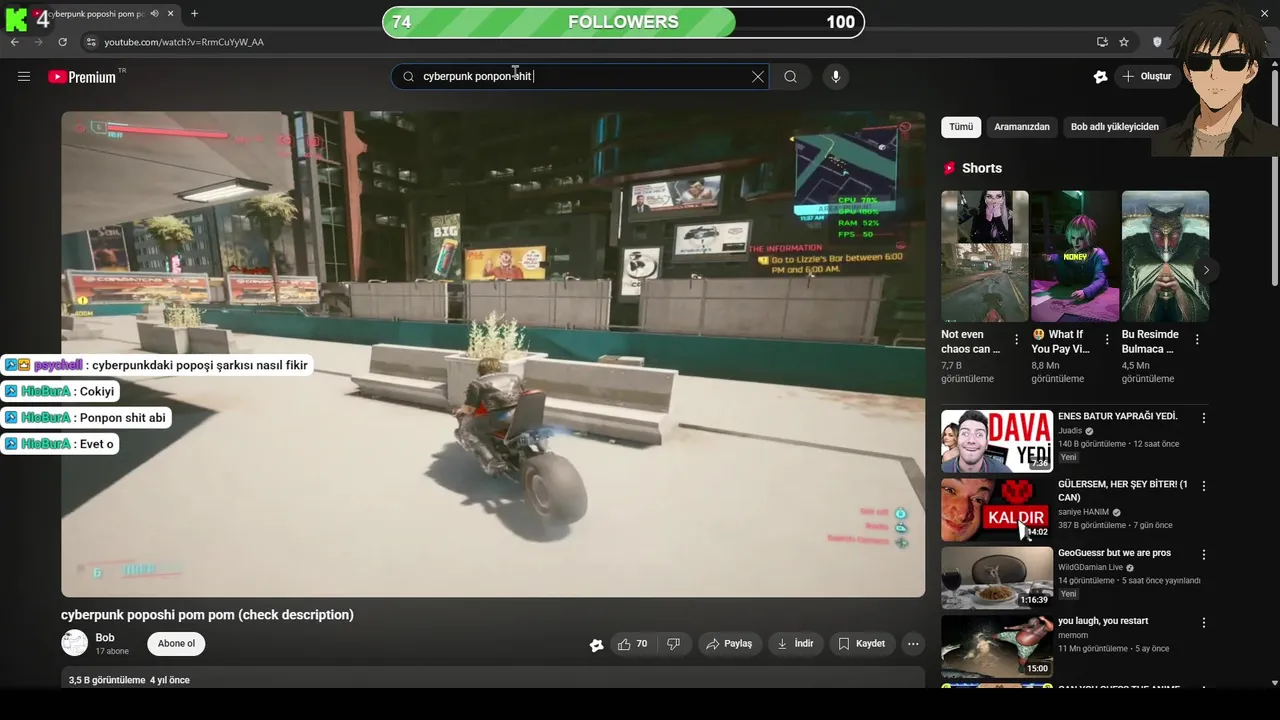Open options for GÜLERSEM video
This screenshot has width=1280, height=720.
[1204, 486]
